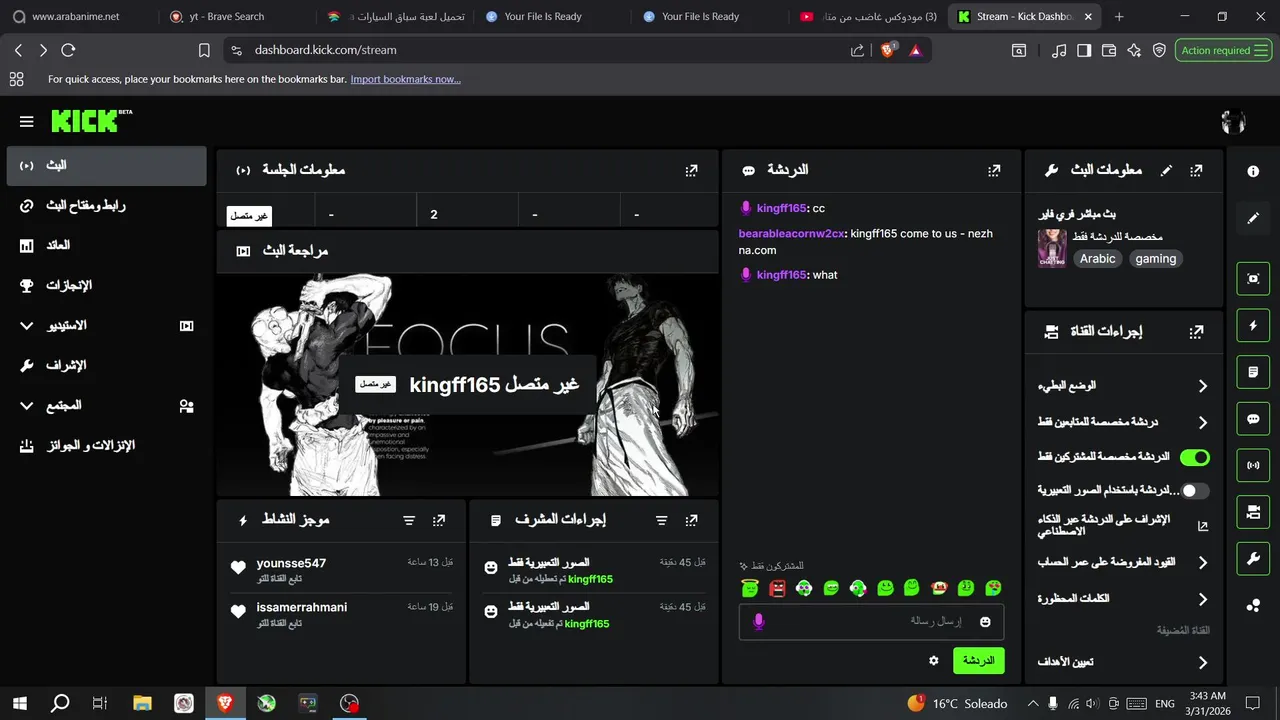Select issamerrahmani in activity feed
Viewport: 1280px width, 720px height.
302,607
